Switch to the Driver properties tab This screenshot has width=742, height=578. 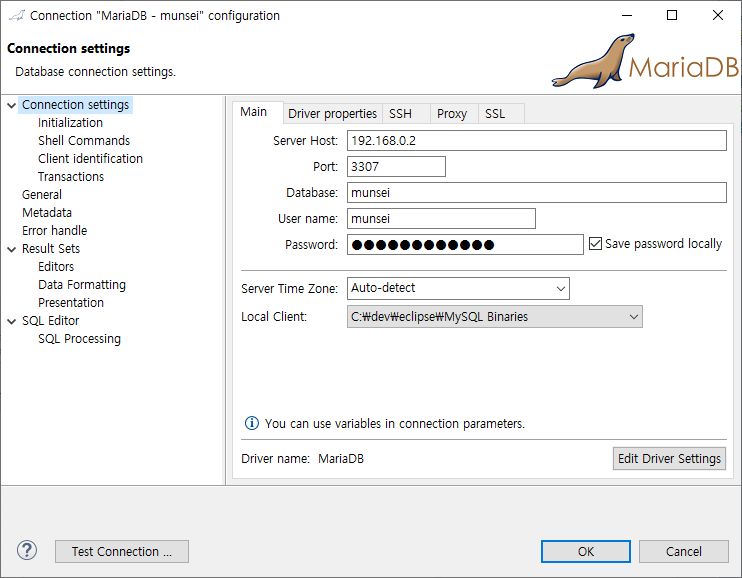click(332, 114)
